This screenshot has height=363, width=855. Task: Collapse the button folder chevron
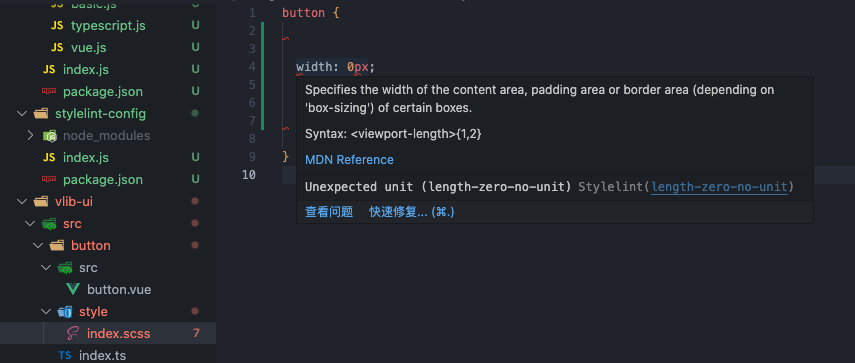tap(38, 245)
